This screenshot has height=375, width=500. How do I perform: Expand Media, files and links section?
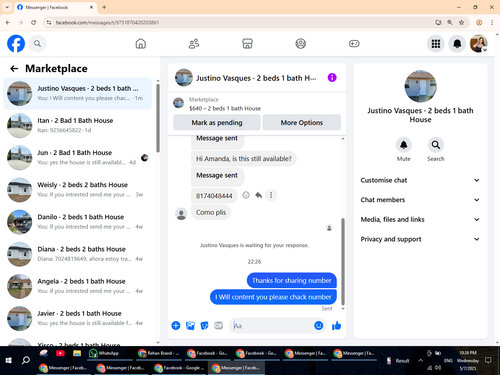[x=420, y=220]
